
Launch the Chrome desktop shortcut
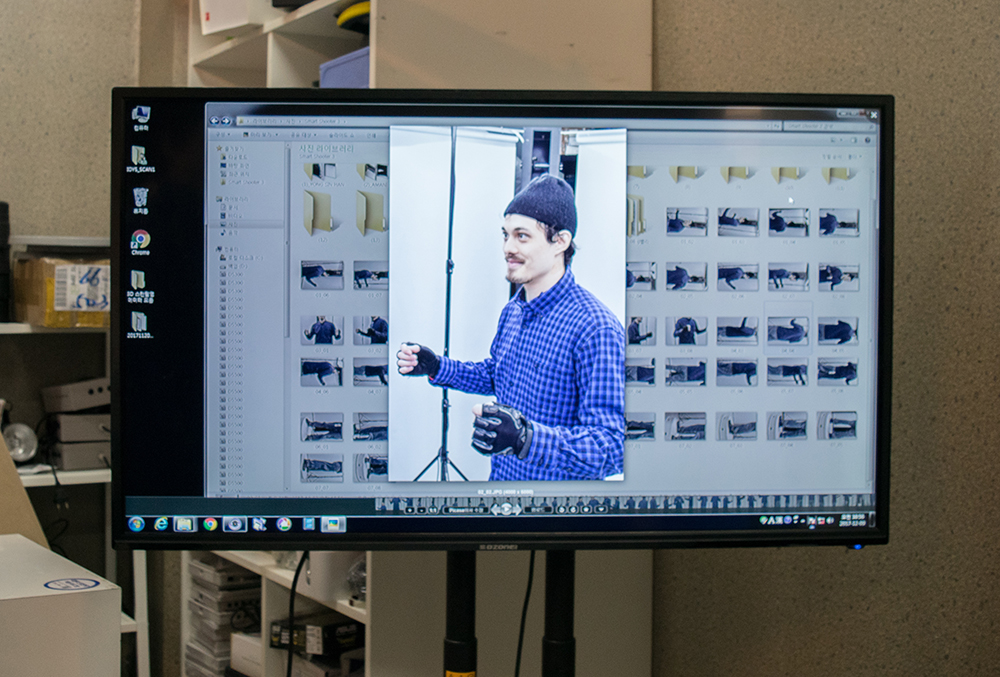pyautogui.click(x=140, y=243)
